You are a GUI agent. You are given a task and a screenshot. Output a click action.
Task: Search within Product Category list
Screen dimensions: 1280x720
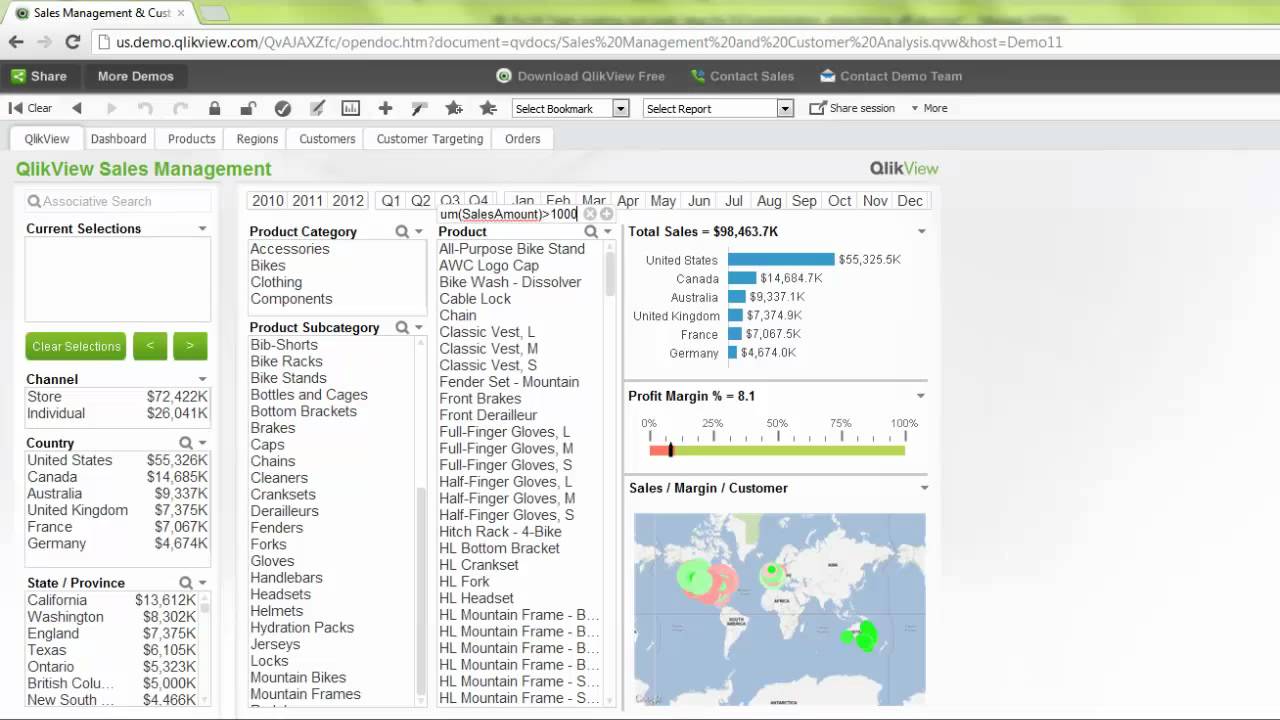pyautogui.click(x=402, y=231)
